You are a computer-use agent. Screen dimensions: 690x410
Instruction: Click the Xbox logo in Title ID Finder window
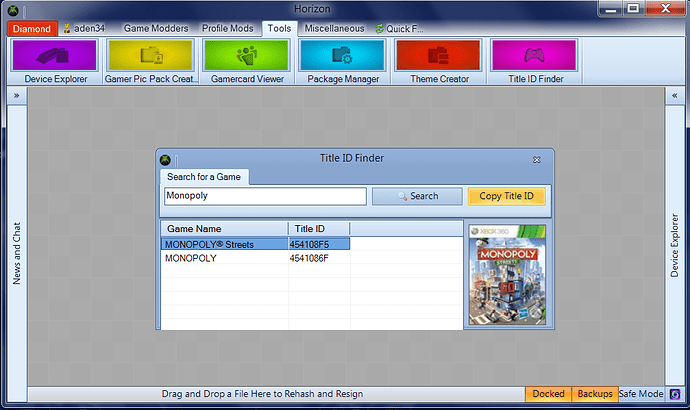[x=165, y=158]
